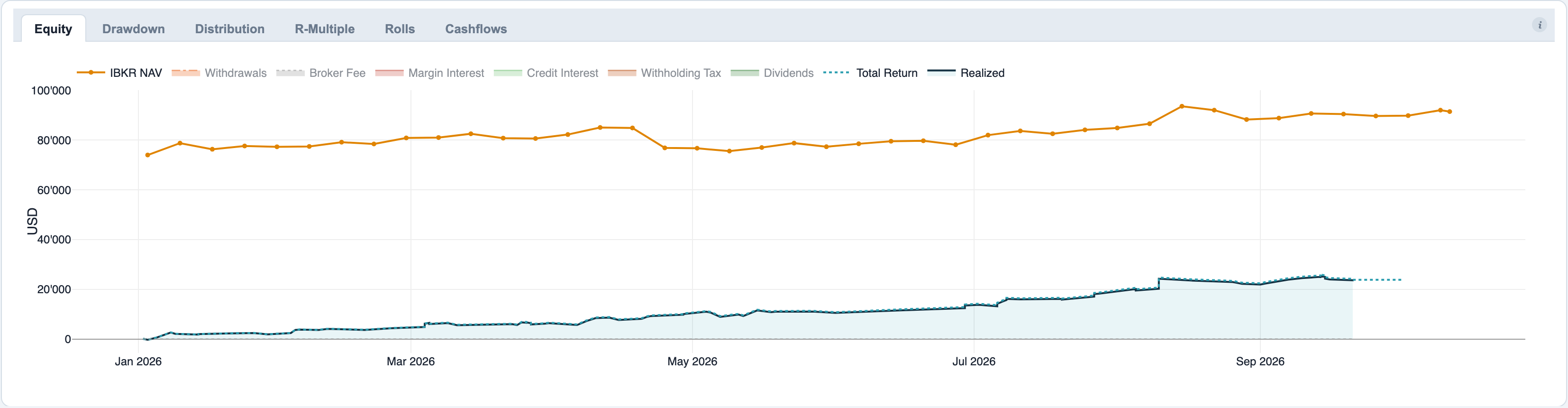Show the Rolls tab
Image resolution: width=1568 pixels, height=408 pixels.
pyautogui.click(x=399, y=28)
